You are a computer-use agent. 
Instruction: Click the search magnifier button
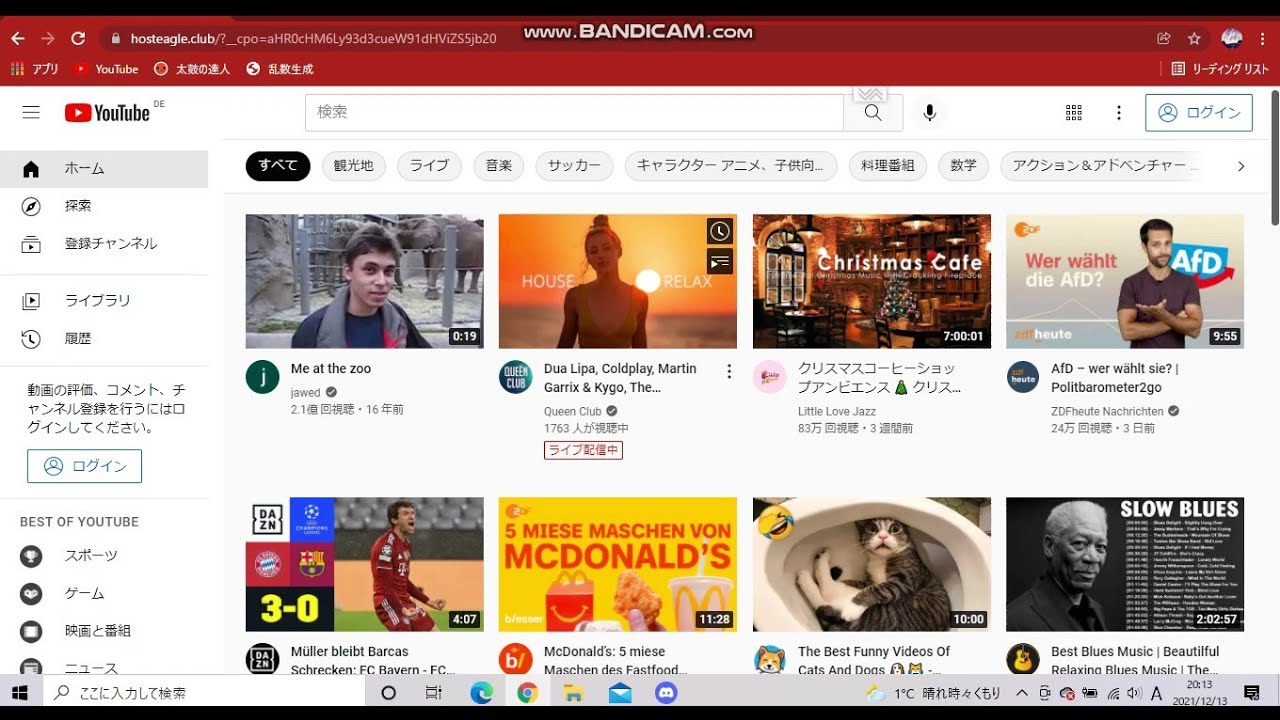(872, 112)
